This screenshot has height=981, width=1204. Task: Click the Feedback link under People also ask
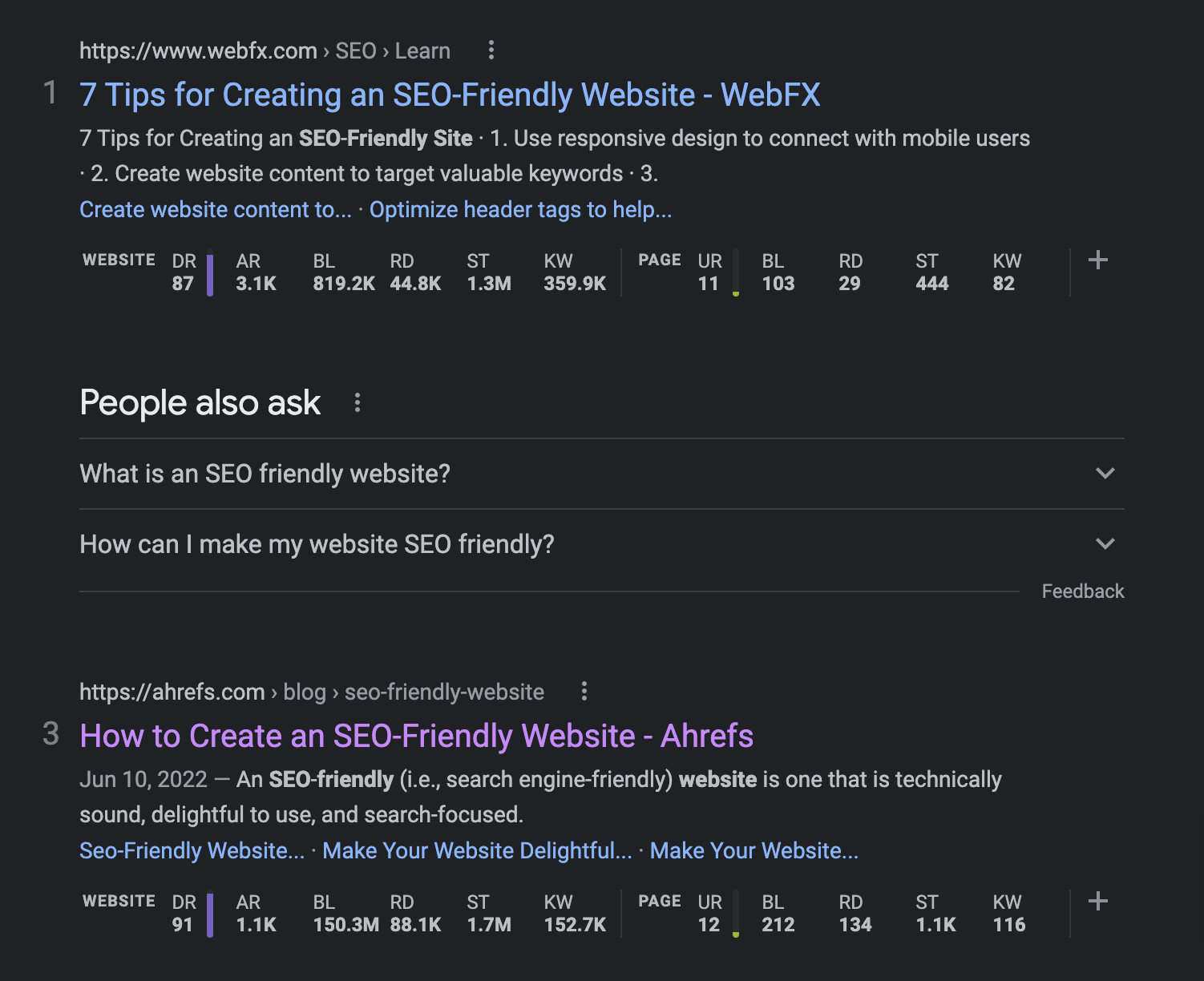click(1083, 591)
